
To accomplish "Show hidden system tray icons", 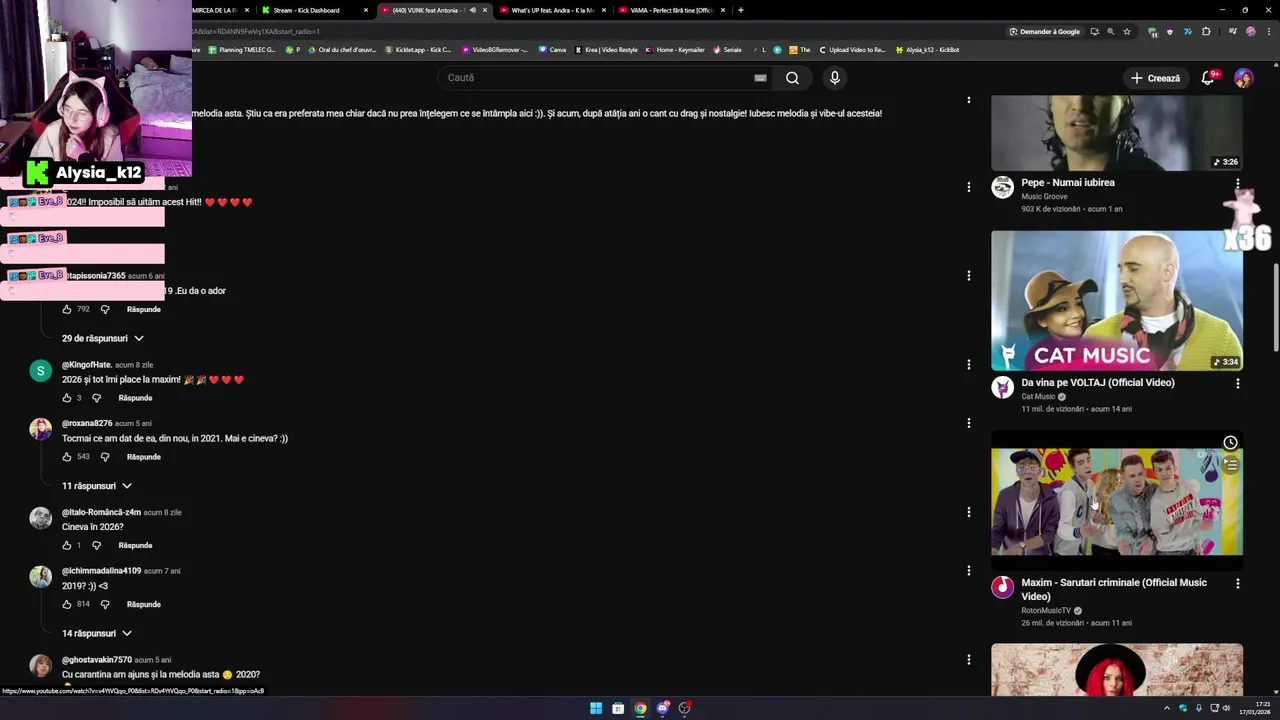I will 1166,708.
